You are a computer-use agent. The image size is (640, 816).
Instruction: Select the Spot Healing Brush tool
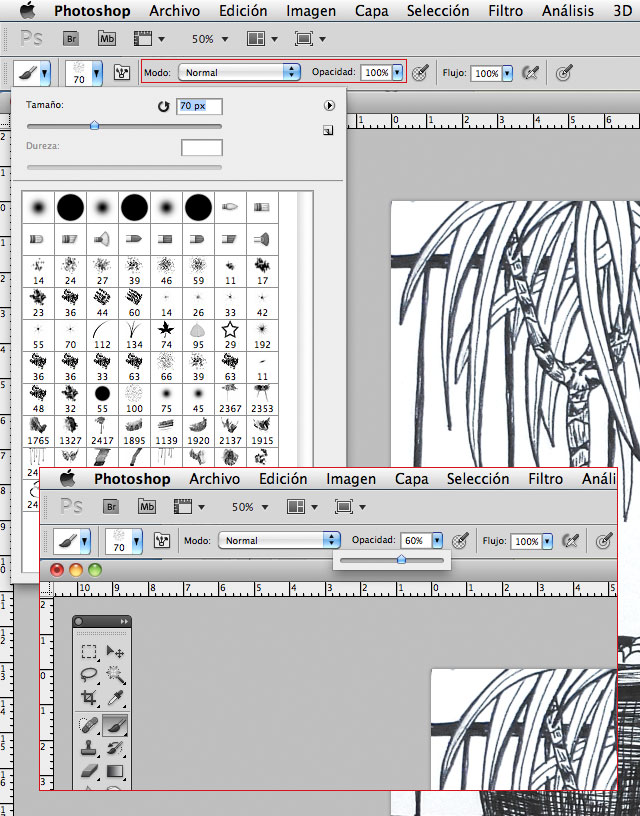click(89, 725)
